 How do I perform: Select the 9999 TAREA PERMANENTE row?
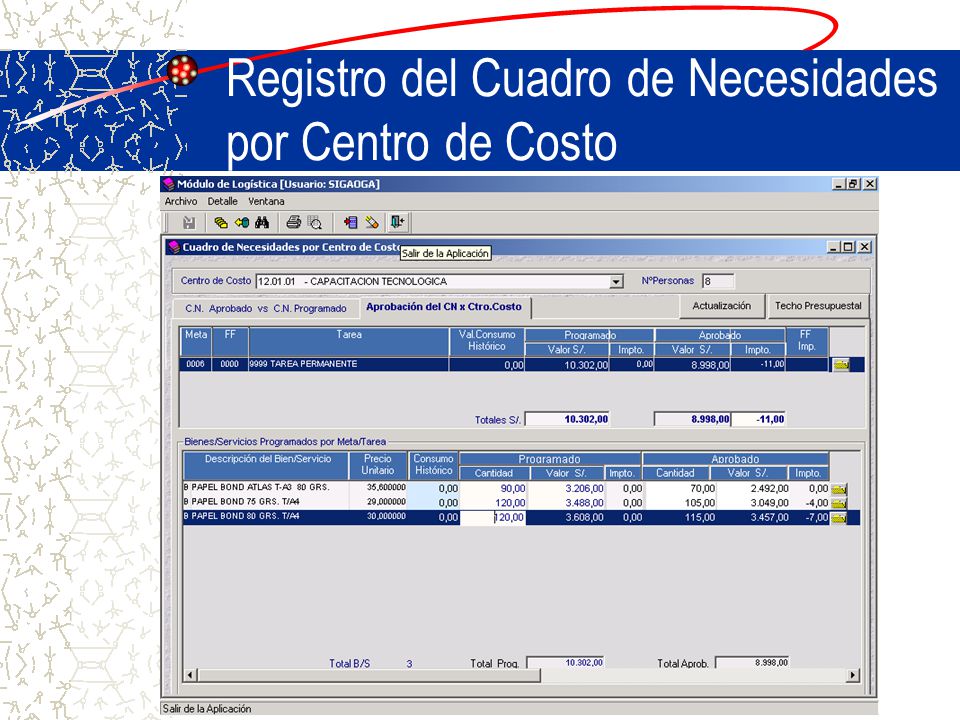522,365
